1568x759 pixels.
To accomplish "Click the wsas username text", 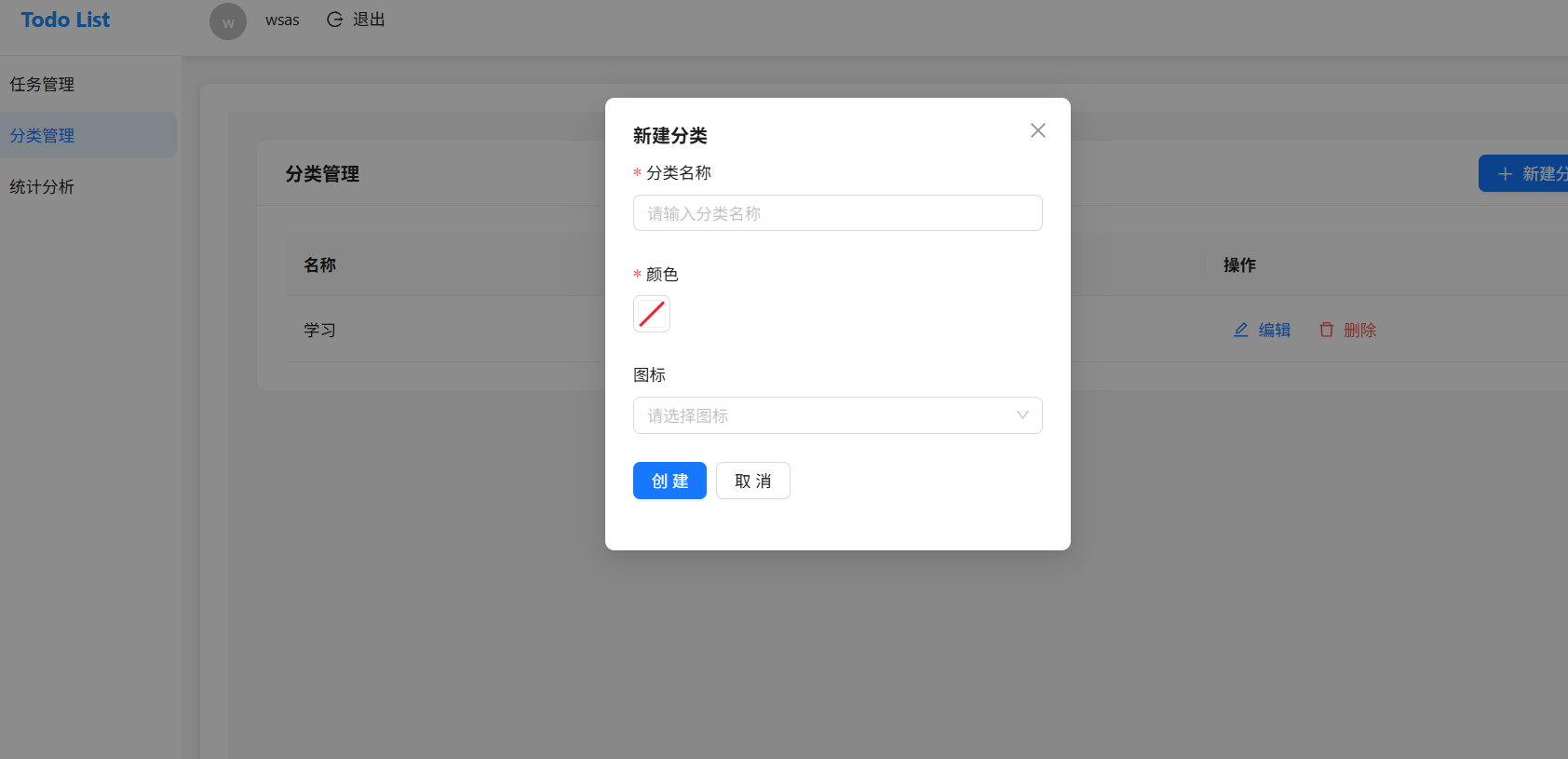I will pos(282,20).
